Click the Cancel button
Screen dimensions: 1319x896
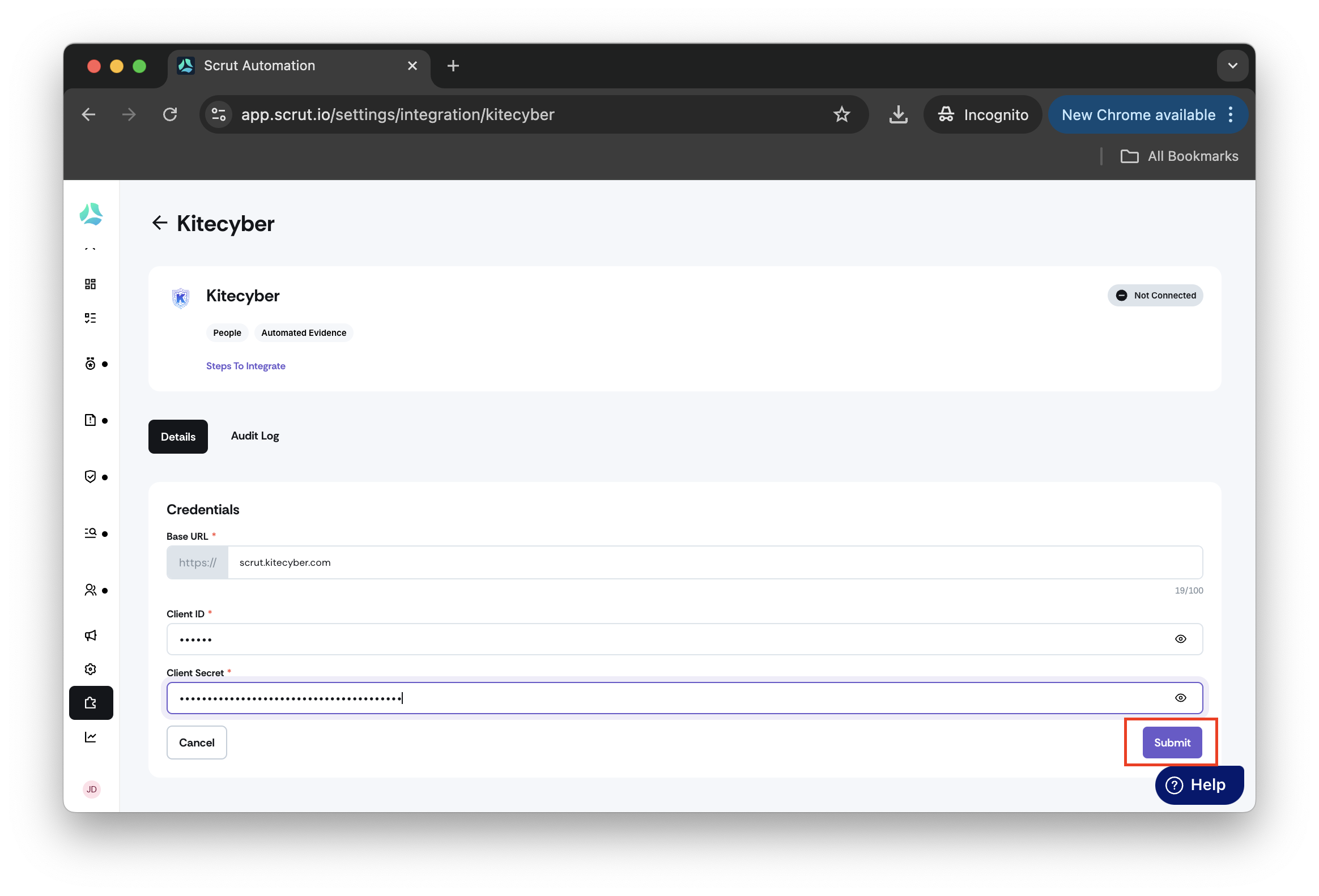pos(197,743)
